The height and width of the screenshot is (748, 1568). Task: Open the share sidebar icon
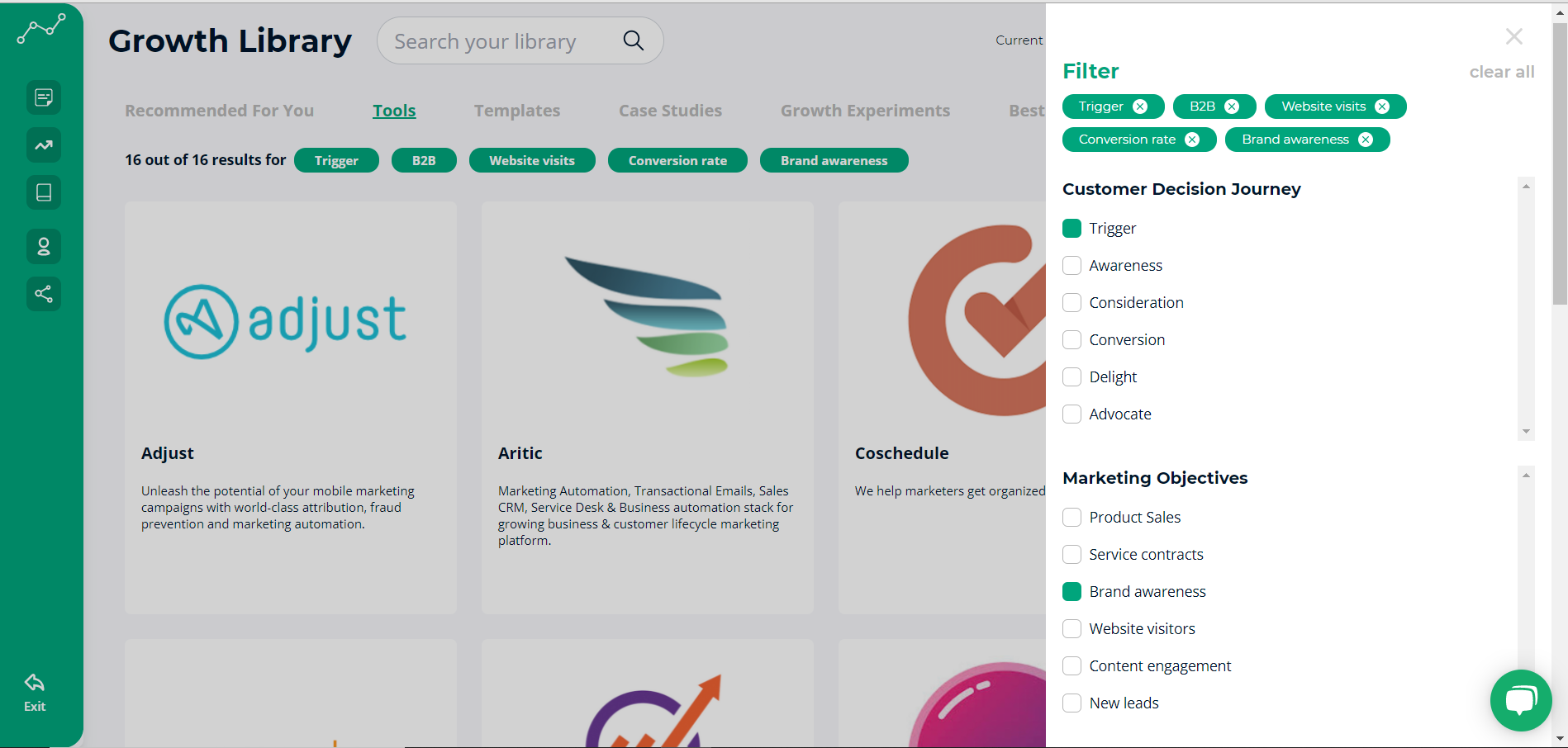[x=44, y=293]
